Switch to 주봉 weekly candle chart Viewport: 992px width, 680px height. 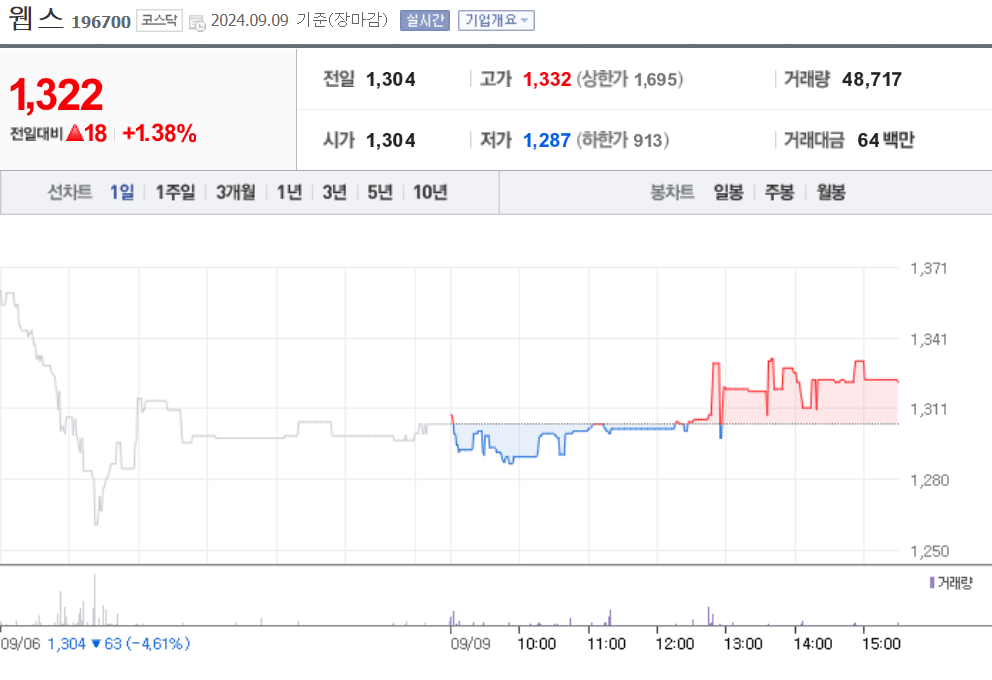(779, 192)
